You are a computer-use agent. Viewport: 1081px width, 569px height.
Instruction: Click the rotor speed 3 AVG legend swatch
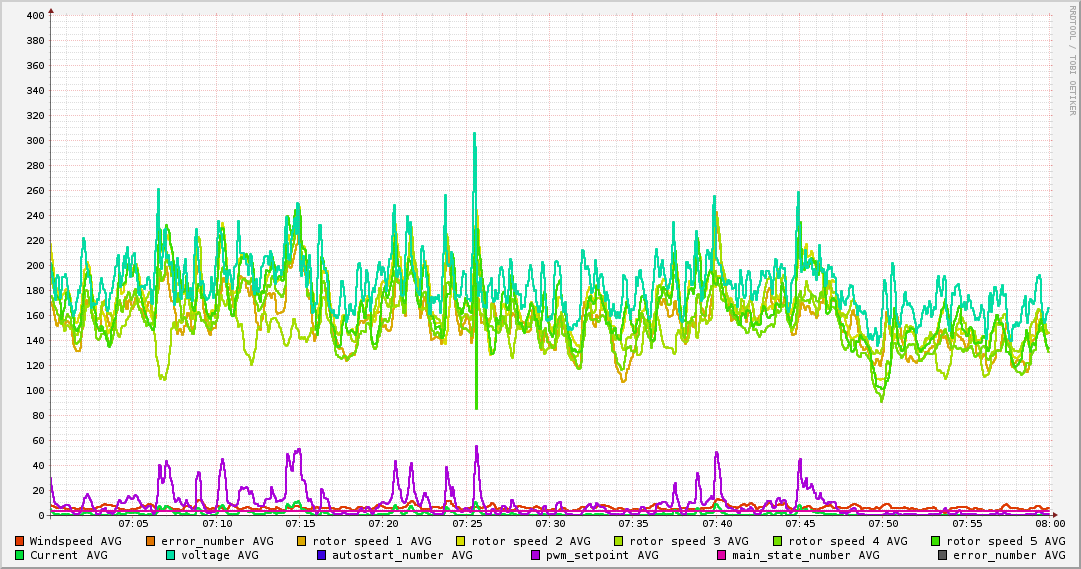click(x=618, y=541)
